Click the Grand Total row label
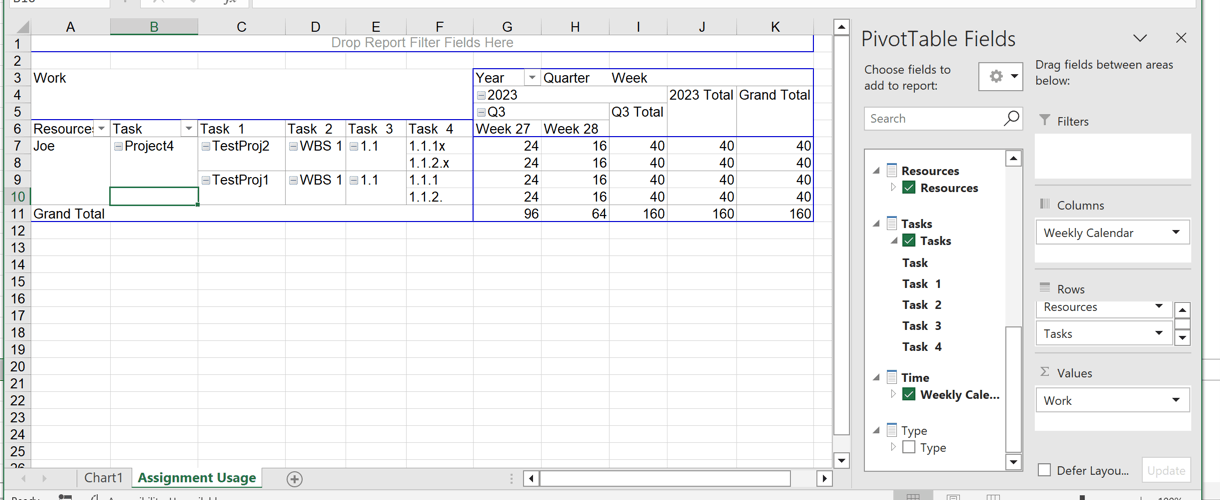Screen dimensions: 1220x500 [69, 214]
